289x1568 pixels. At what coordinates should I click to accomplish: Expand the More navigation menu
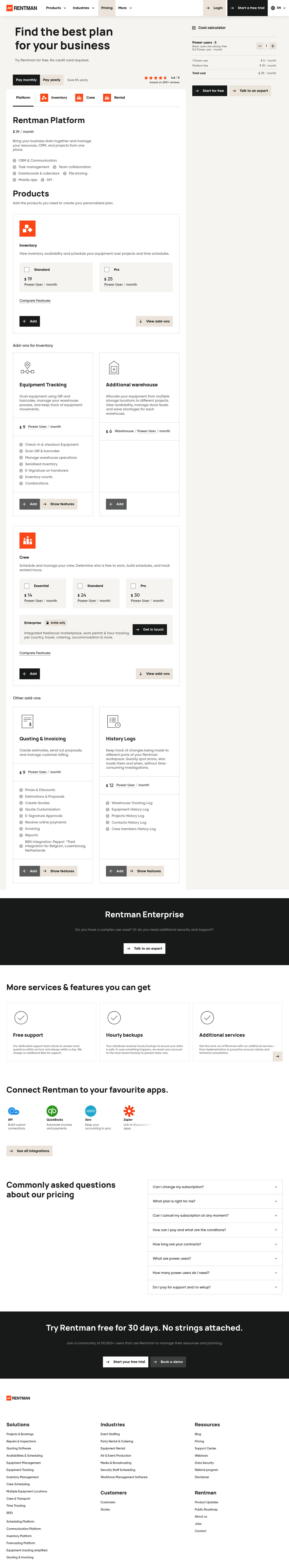(x=125, y=8)
